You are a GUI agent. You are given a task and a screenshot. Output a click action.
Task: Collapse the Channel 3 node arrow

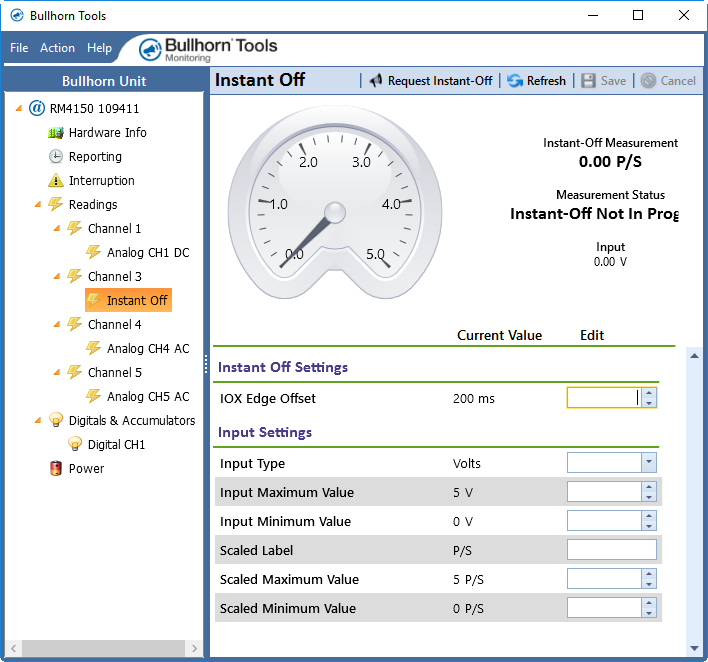pos(57,276)
